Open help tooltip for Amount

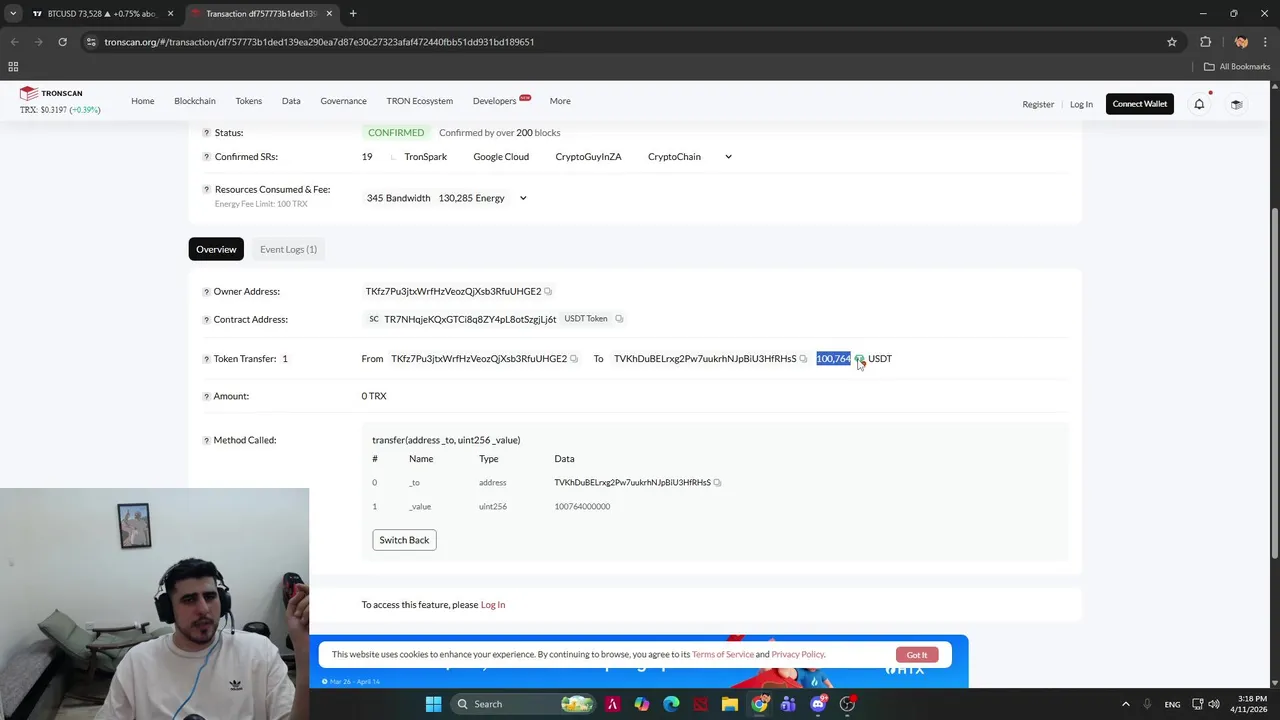207,397
